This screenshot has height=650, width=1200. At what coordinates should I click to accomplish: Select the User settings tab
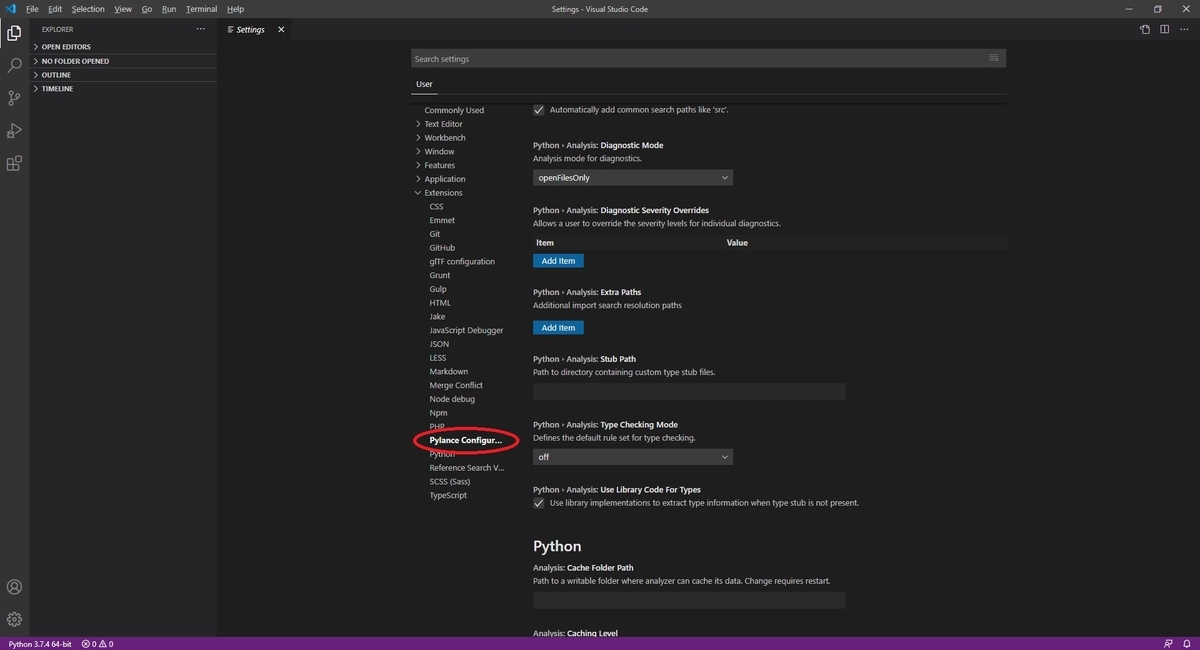pyautogui.click(x=424, y=85)
